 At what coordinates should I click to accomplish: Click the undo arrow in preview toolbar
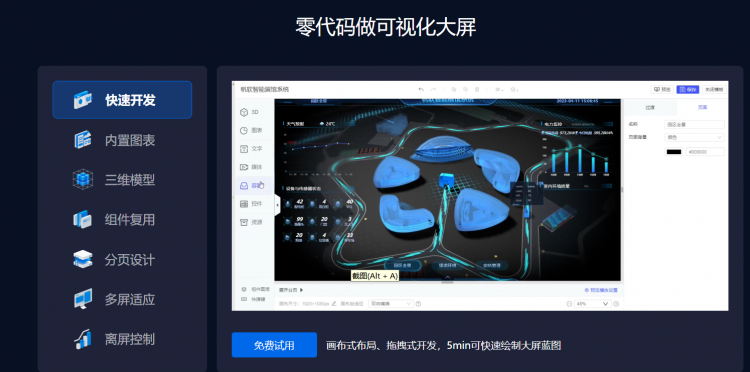click(421, 89)
